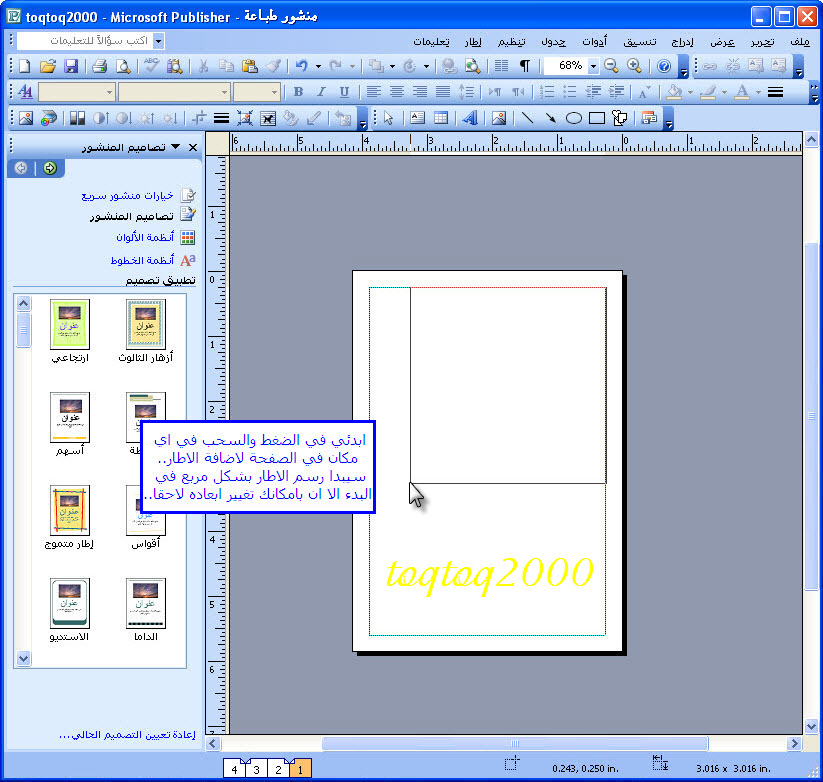
Task: Select the Oval shape tool
Action: coord(574,118)
